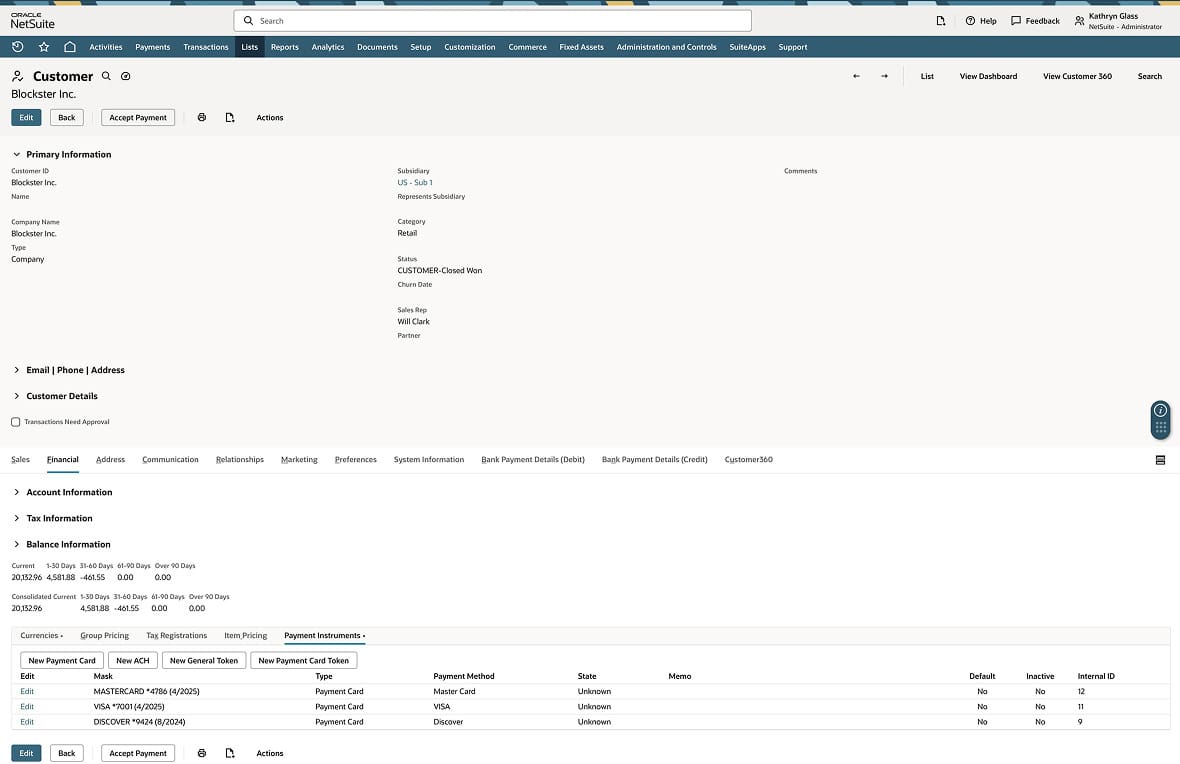Click the top Back button

(x=67, y=117)
